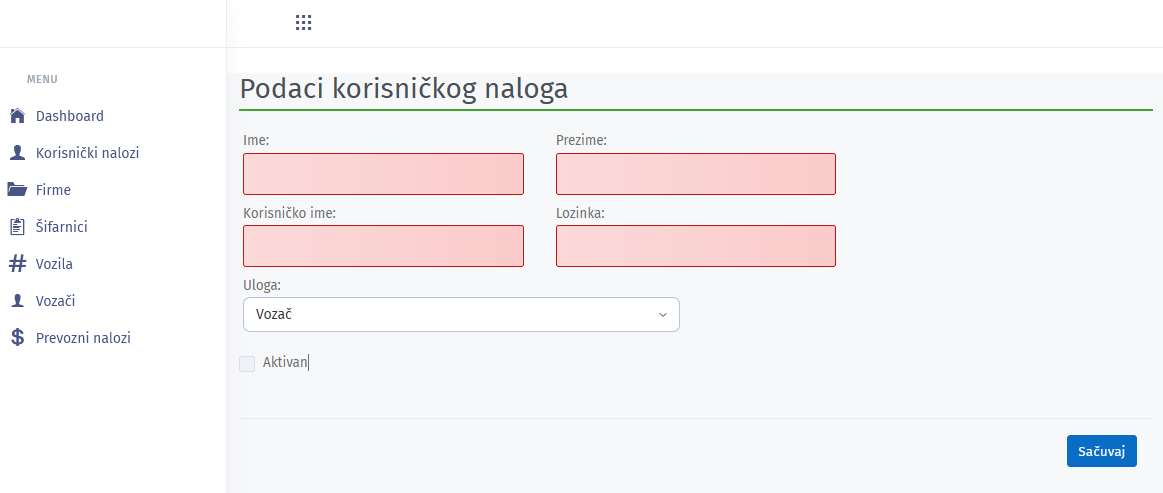Open the Uloga dropdown showing Vozač
The height and width of the screenshot is (493, 1163).
[x=461, y=314]
